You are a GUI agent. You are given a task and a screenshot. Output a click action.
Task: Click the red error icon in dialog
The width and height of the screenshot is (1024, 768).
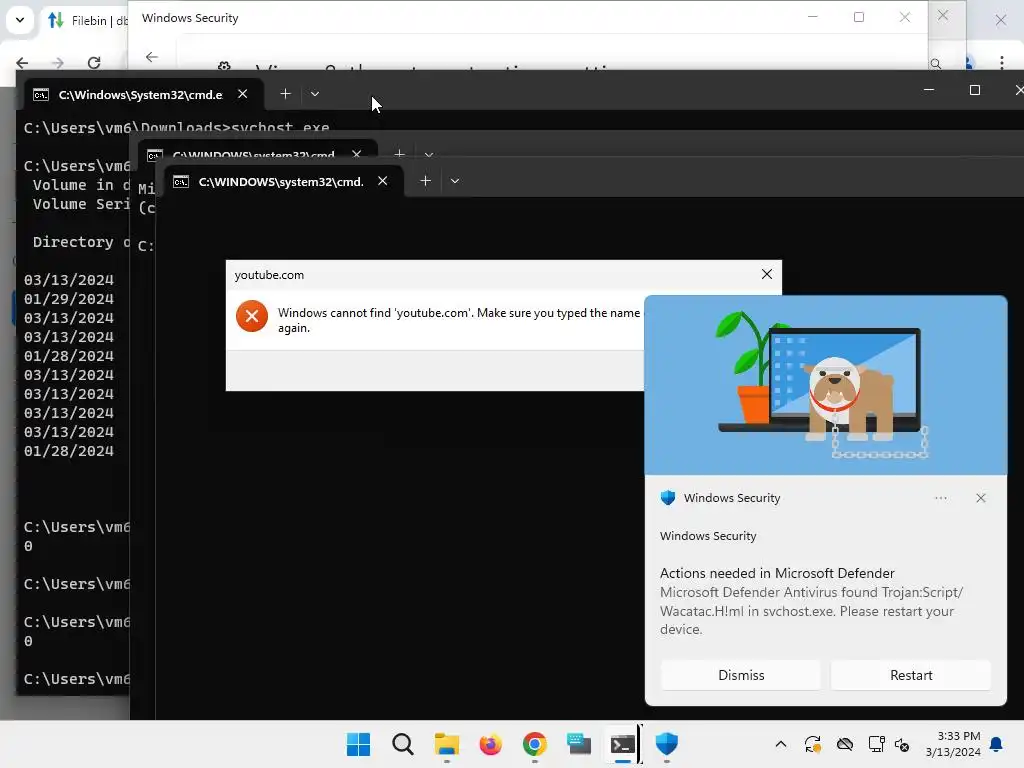click(251, 317)
